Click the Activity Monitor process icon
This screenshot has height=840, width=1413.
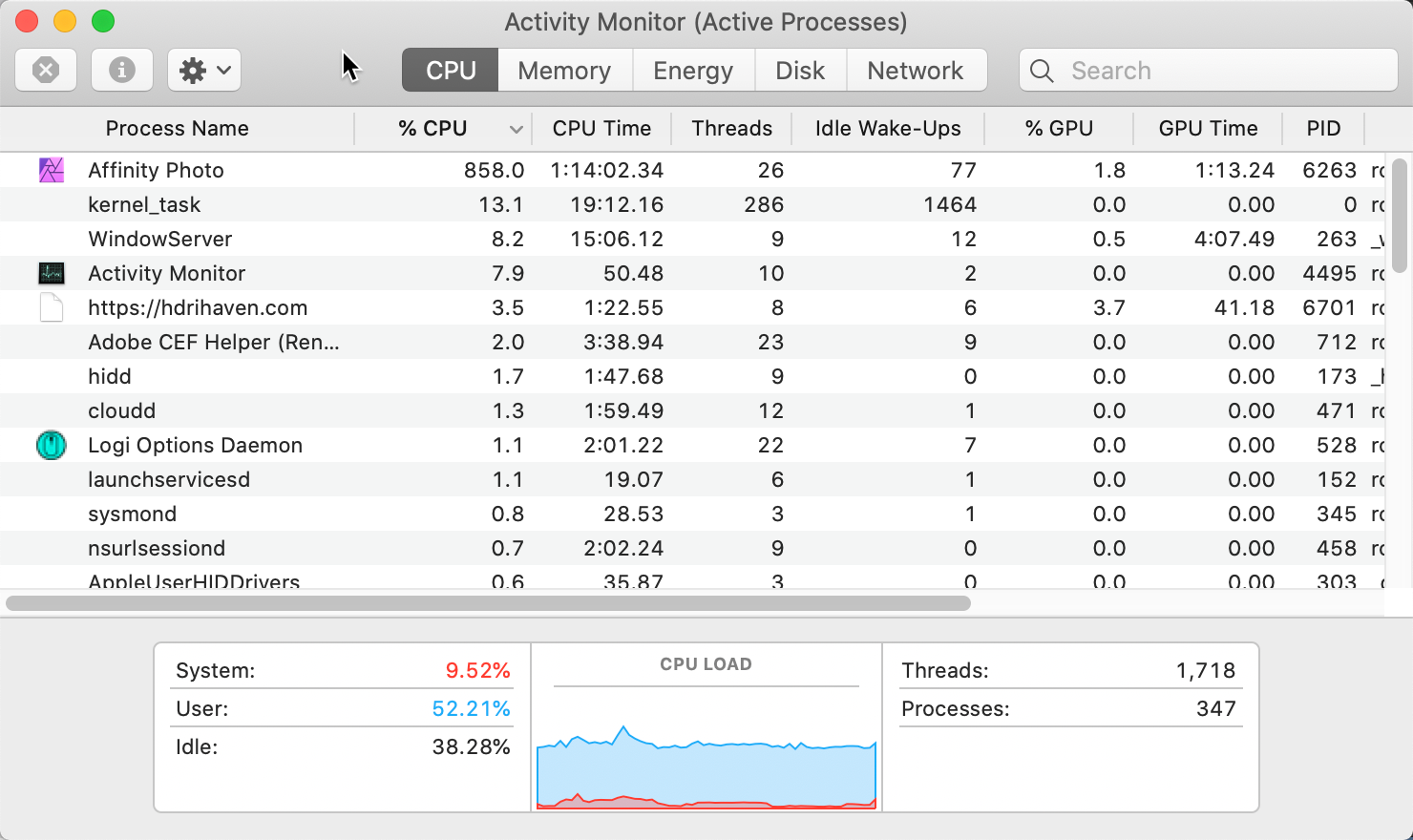(x=52, y=273)
